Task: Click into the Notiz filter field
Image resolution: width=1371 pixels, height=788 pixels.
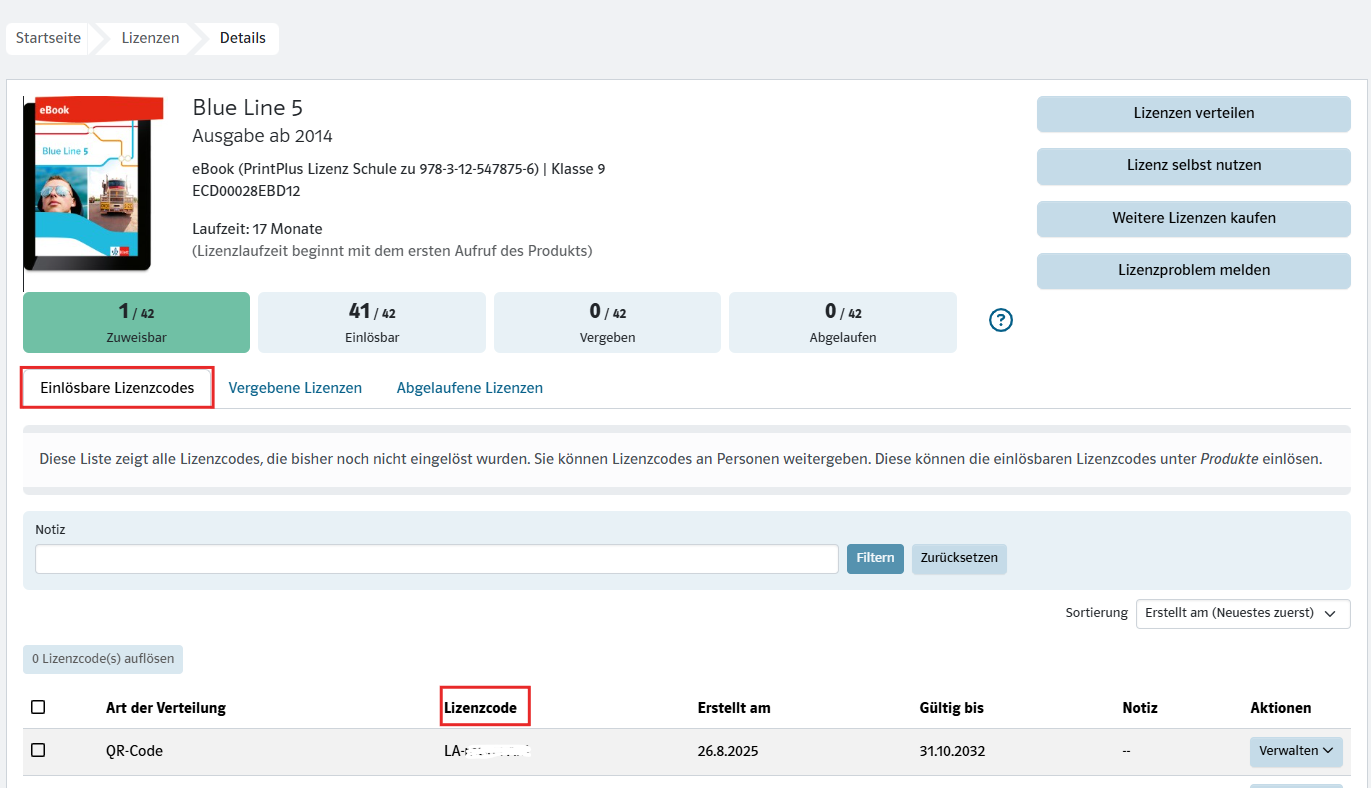Action: (x=436, y=559)
